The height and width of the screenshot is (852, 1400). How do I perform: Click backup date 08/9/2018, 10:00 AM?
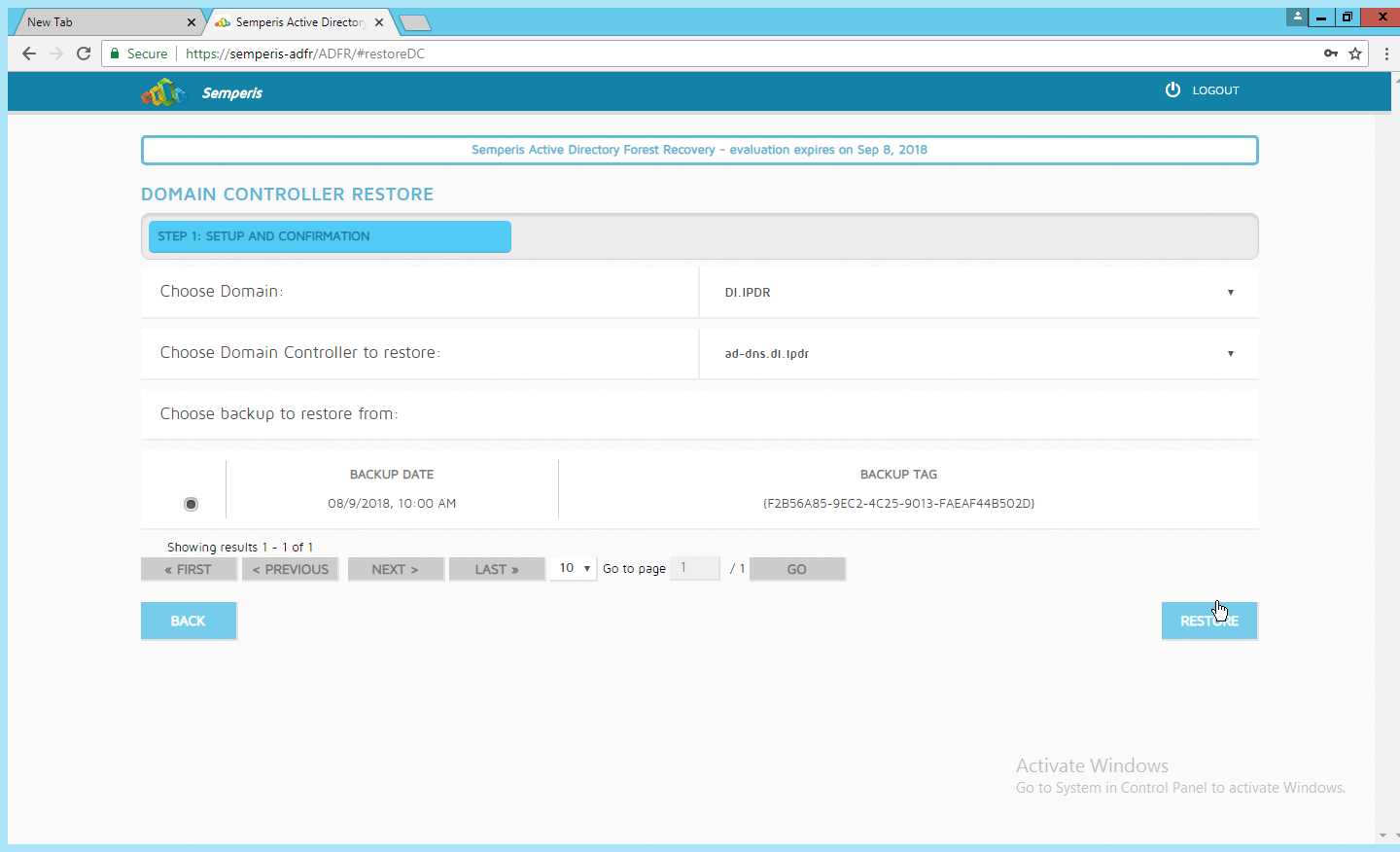392,504
